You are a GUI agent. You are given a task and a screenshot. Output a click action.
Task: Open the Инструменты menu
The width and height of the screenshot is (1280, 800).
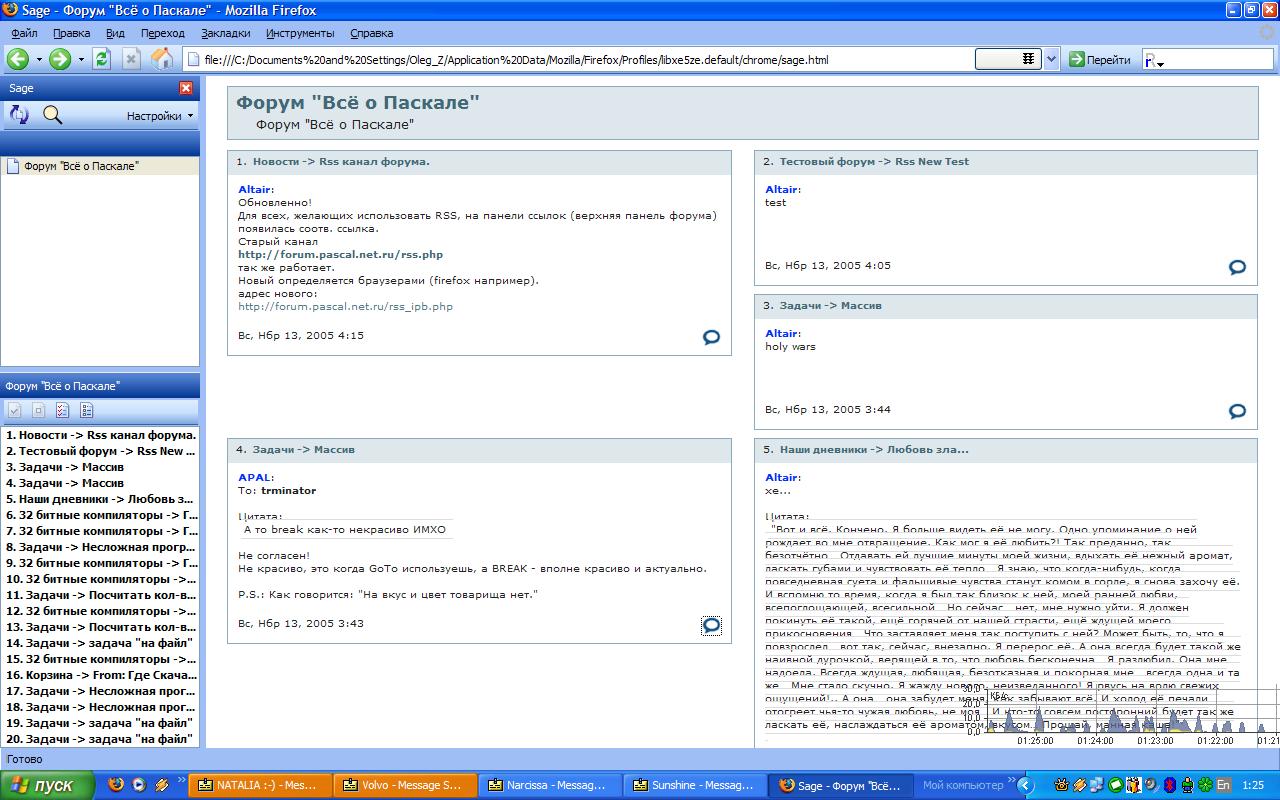coord(300,33)
